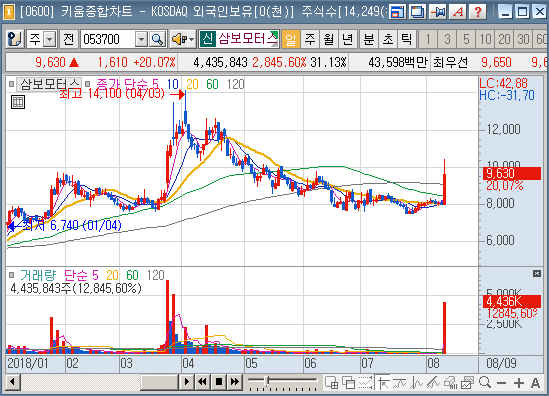Screen dimensions: 549x396
Task: Close the volume pane with its X icon
Action: [537, 273]
